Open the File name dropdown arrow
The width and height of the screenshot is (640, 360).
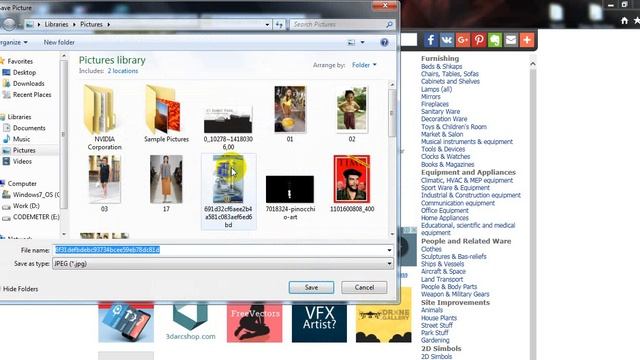tap(389, 250)
